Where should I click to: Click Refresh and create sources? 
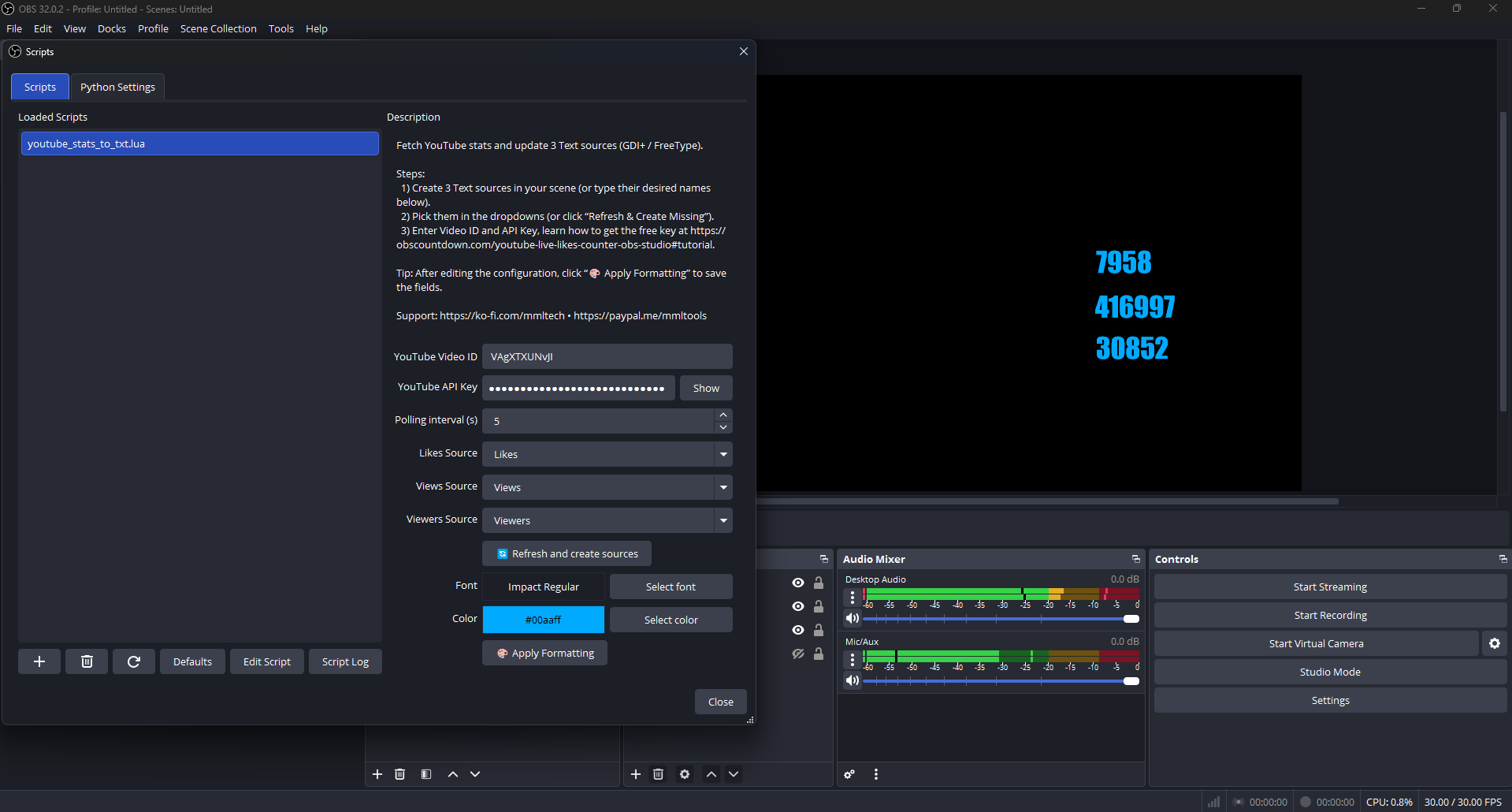click(567, 553)
